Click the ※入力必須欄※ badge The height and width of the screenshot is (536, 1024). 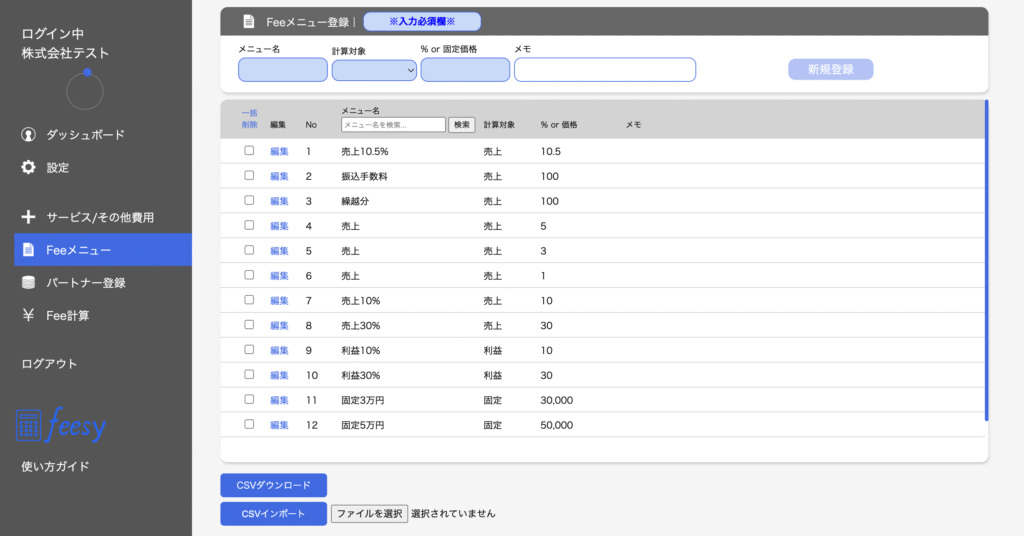point(422,22)
